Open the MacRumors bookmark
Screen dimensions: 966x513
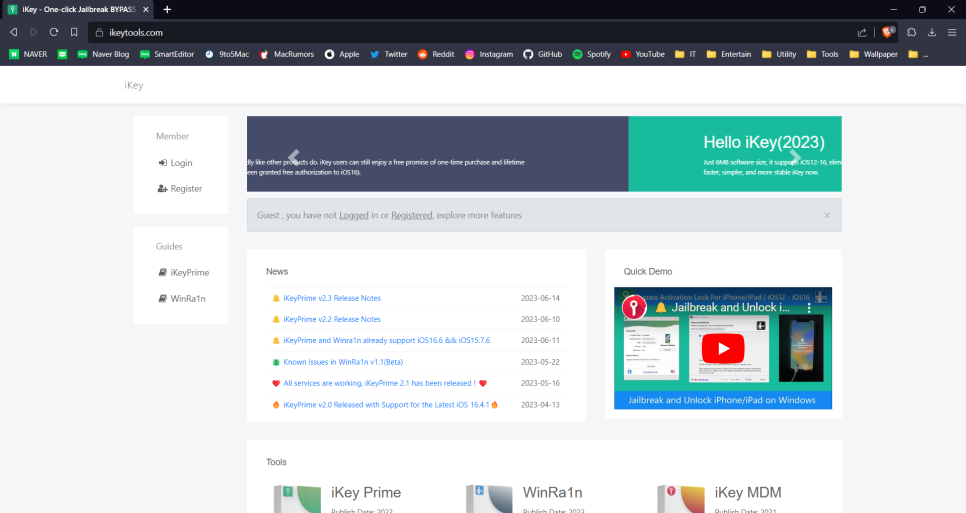(287, 54)
